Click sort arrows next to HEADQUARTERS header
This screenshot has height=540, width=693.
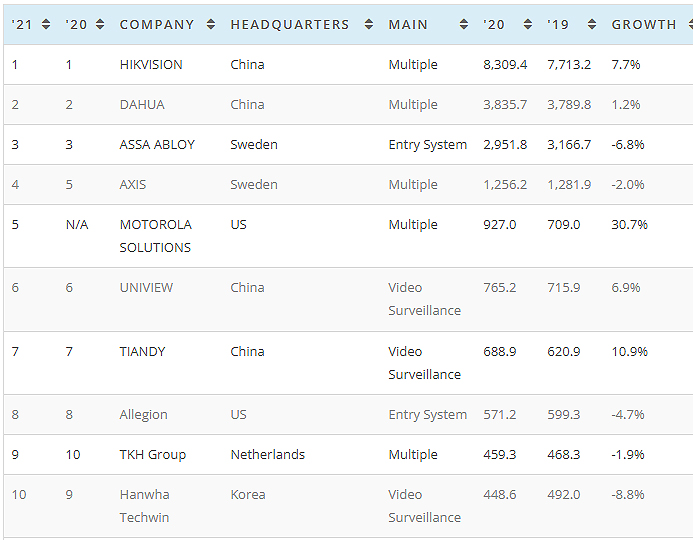(368, 24)
